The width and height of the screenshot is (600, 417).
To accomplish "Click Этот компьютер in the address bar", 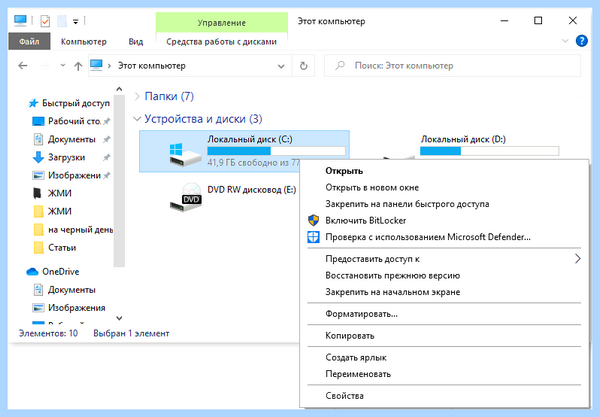I will [152, 65].
